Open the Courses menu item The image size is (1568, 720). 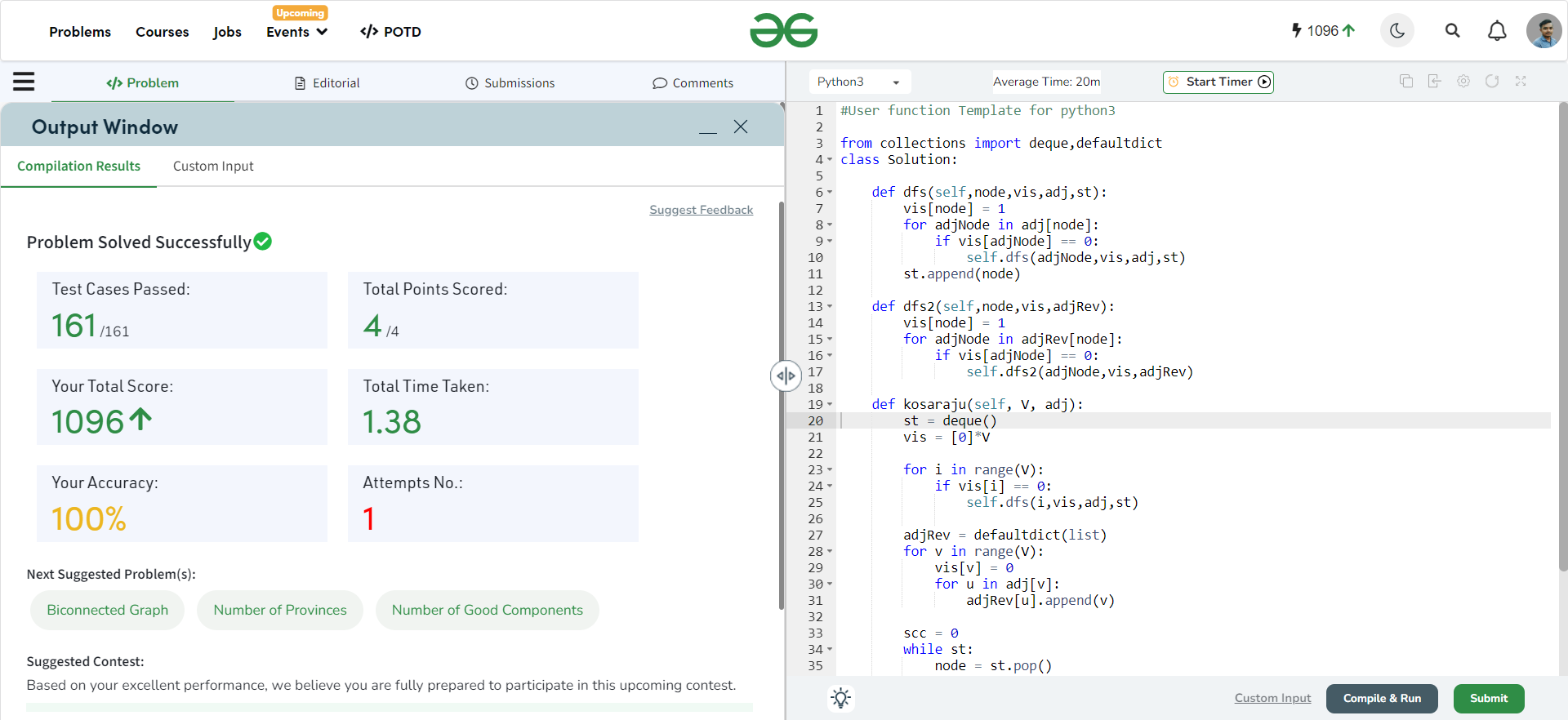pyautogui.click(x=163, y=32)
